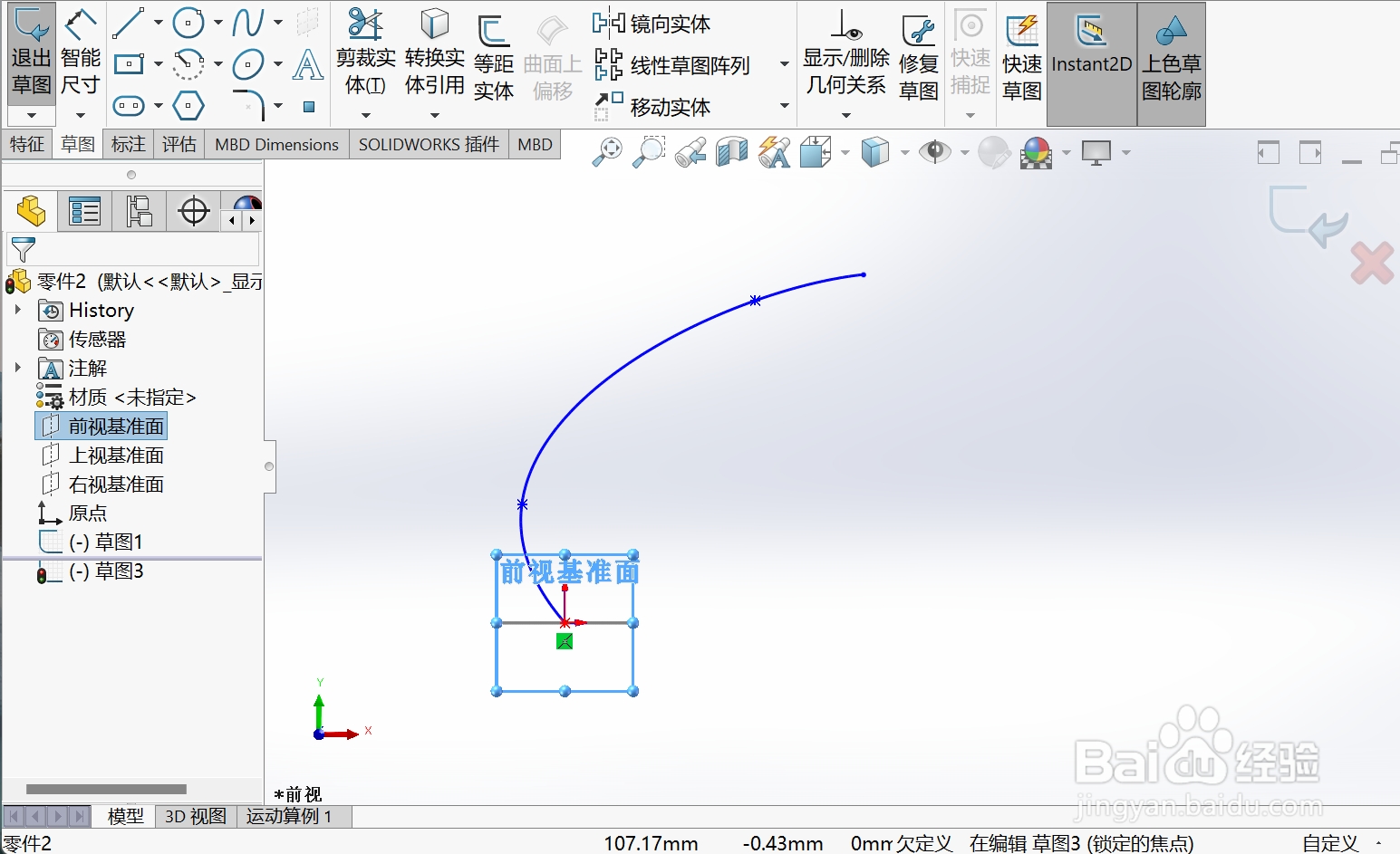Select 草图3 in the feature tree

coord(91,571)
